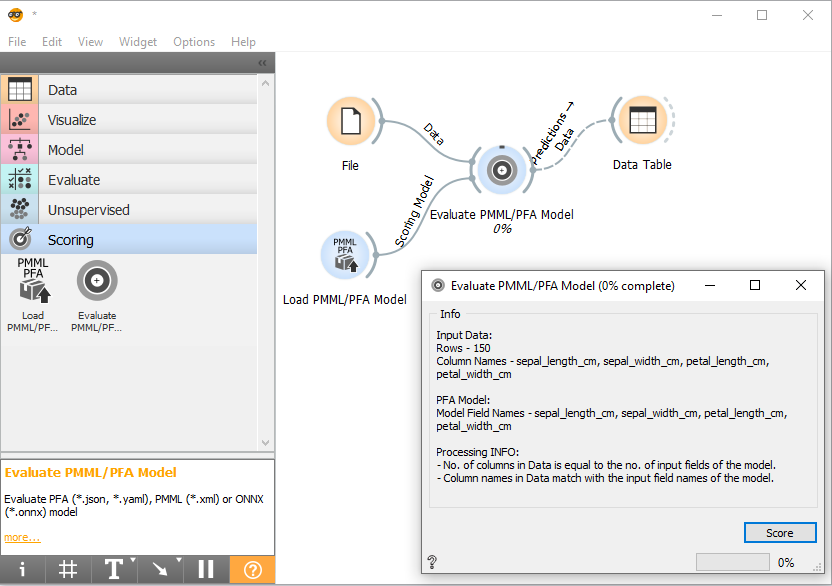The height and width of the screenshot is (586, 832).
Task: Click toolbox scrollbar up arrow
Action: (265, 83)
